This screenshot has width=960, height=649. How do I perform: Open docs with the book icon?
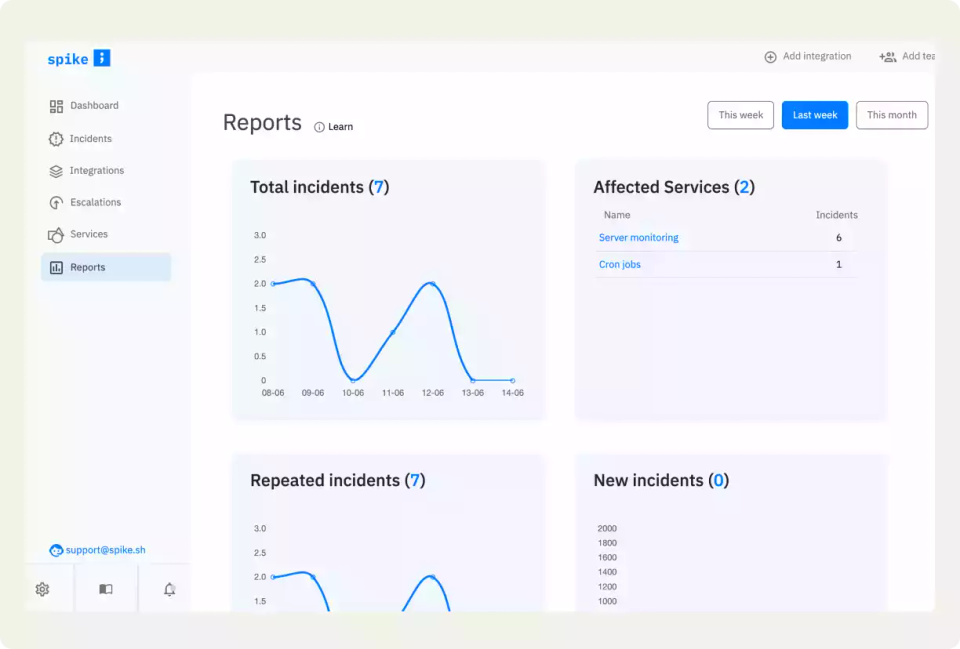point(106,589)
